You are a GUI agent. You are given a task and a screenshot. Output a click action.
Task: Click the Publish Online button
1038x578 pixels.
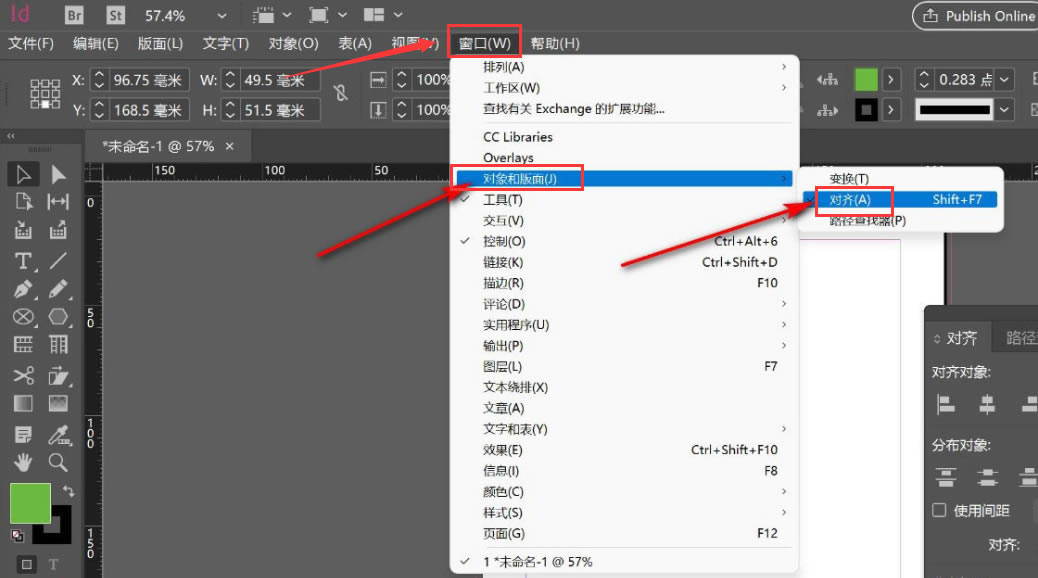tap(975, 16)
